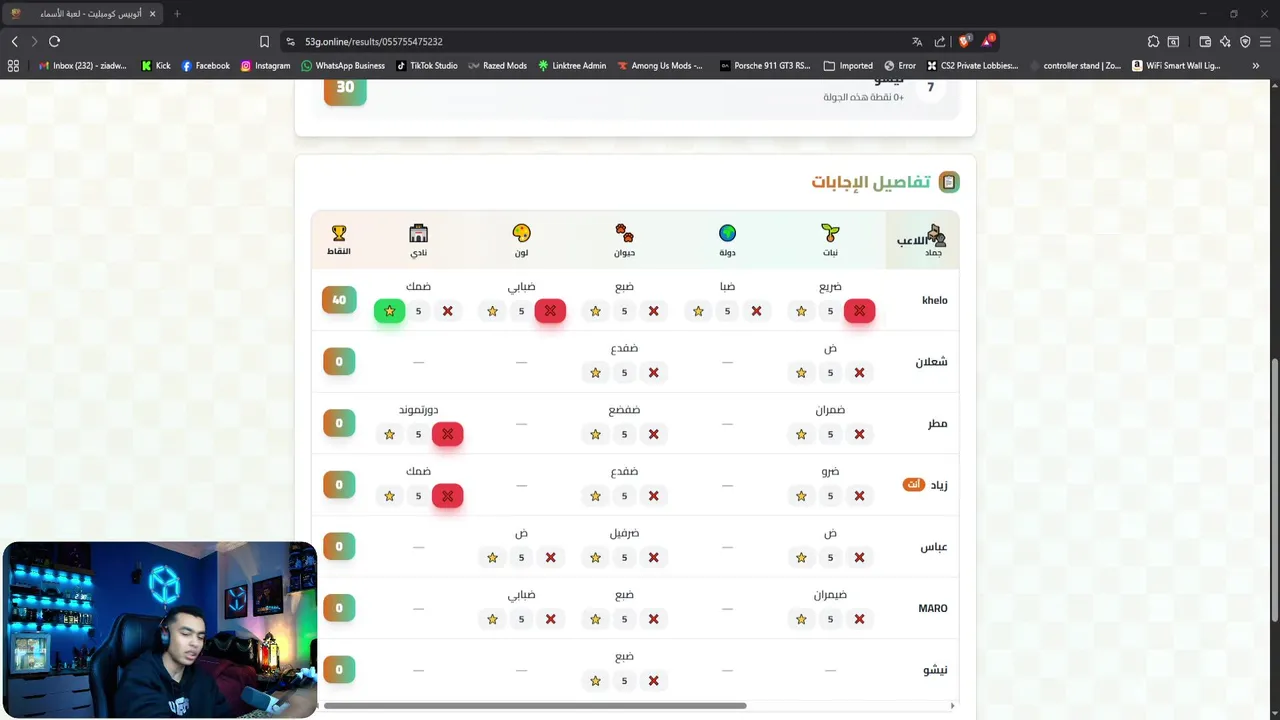The width and height of the screenshot is (1280, 720).
Task: Open the apps grid icon on bookmarks bar
Action: click(x=13, y=65)
